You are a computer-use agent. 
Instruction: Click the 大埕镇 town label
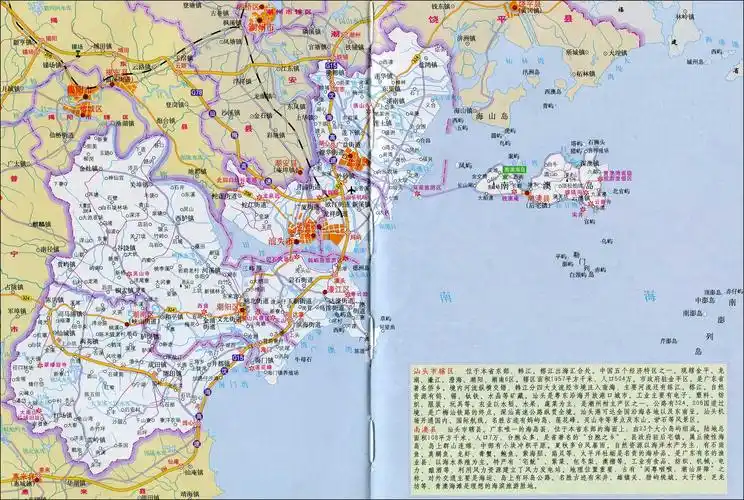tap(618, 53)
